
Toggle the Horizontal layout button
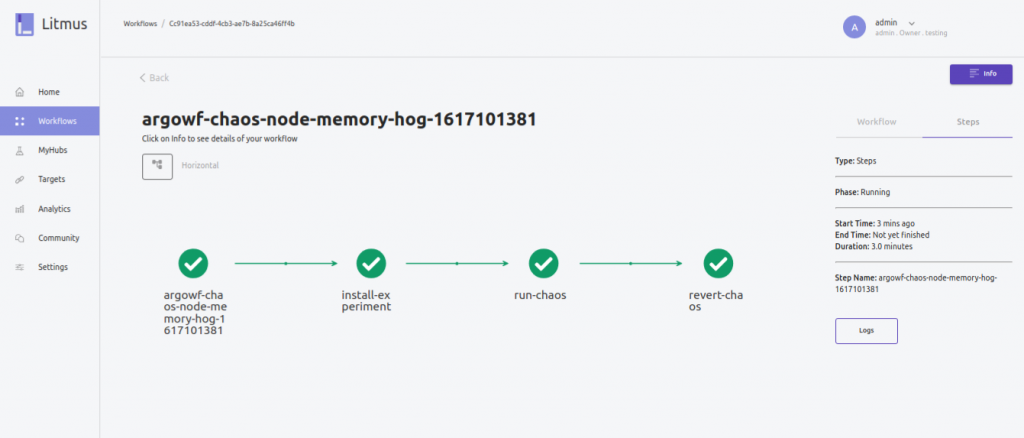(x=157, y=166)
